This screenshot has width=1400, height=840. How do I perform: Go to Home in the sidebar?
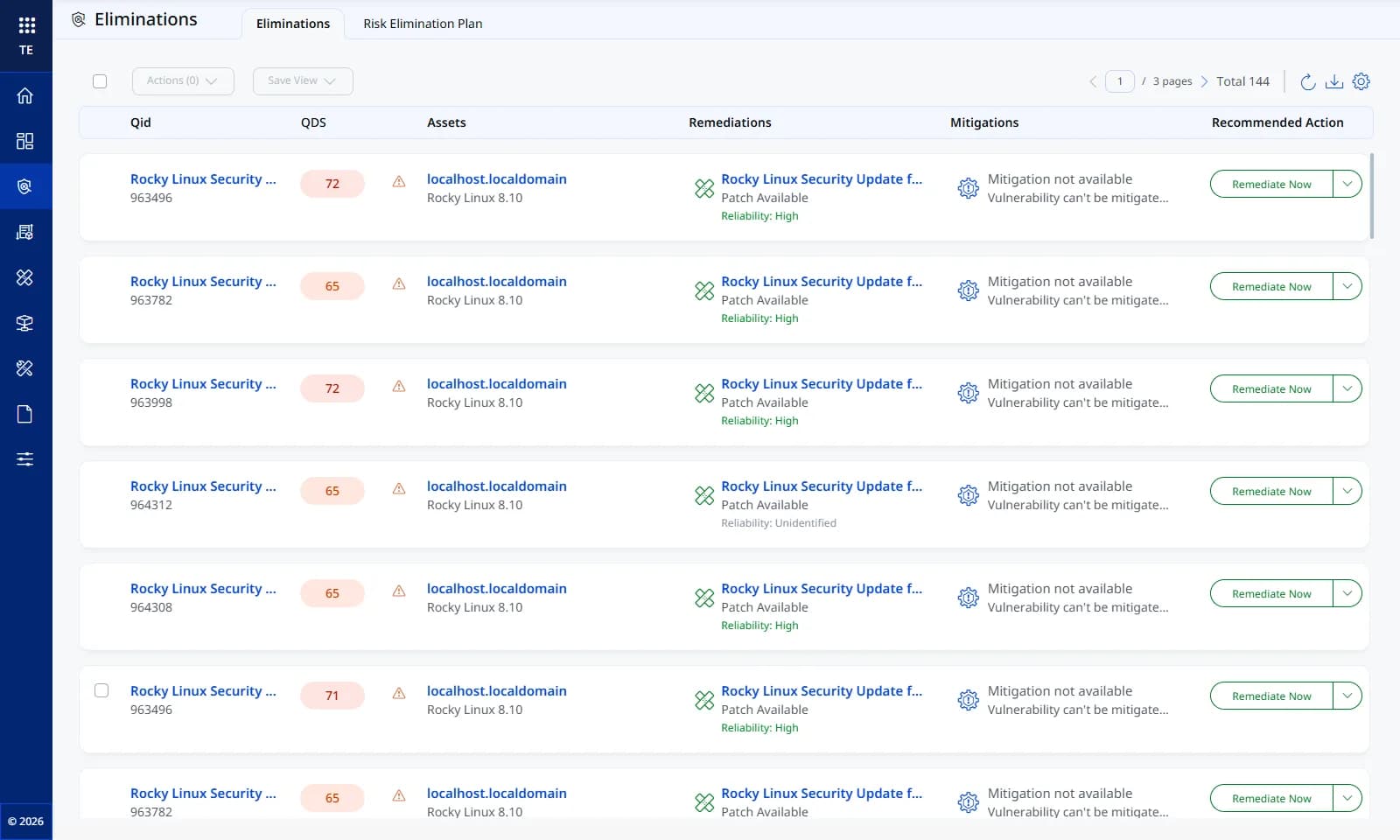pyautogui.click(x=25, y=95)
